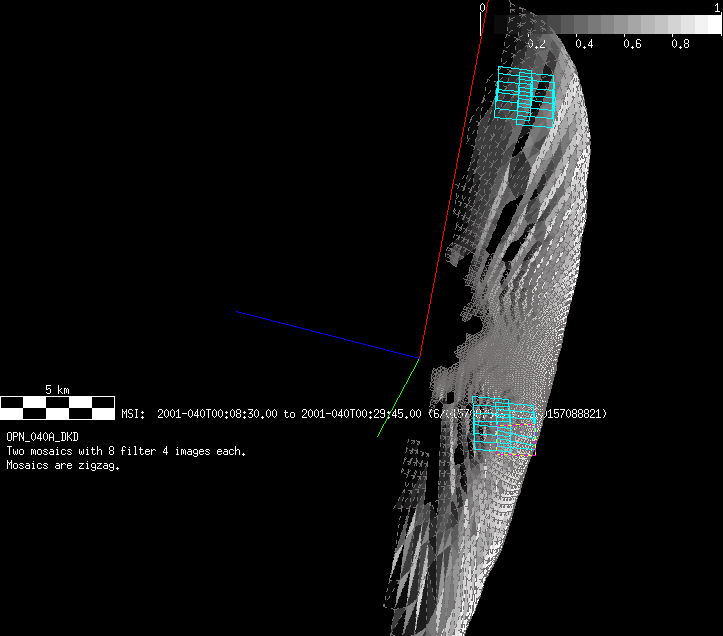Click the '5 km' scale label
This screenshot has width=723, height=636.
[57, 389]
